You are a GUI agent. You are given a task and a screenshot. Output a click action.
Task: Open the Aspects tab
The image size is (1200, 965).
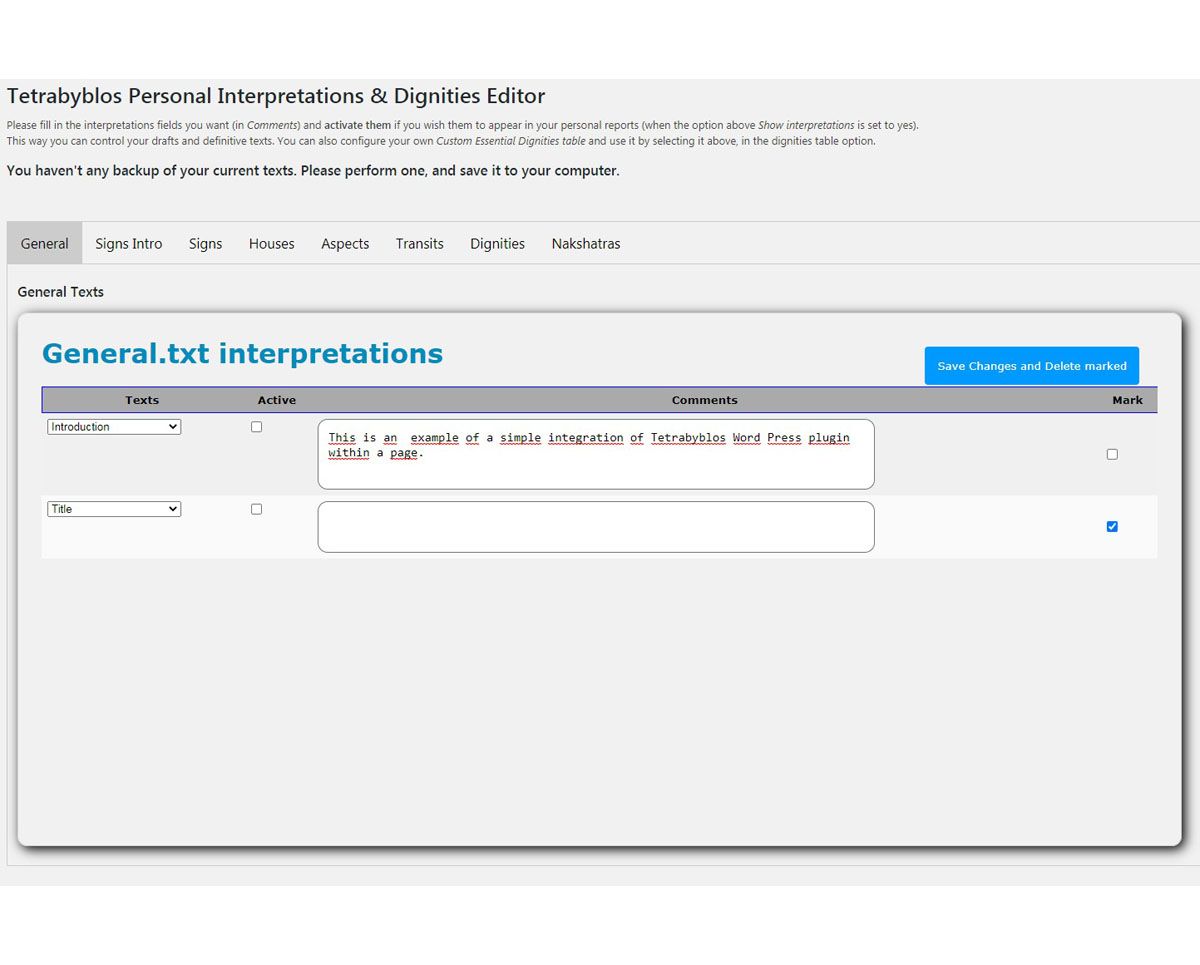[x=345, y=243]
